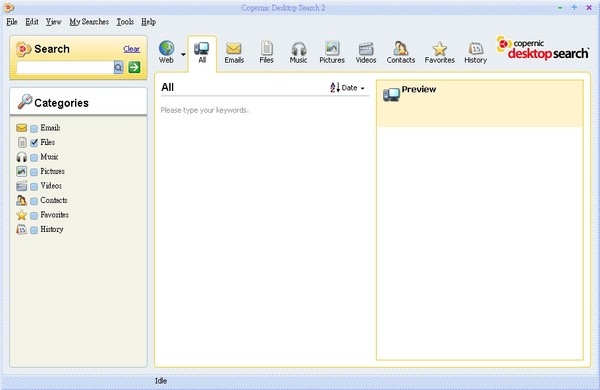
Task: Click the Music category label
Action: 49,157
